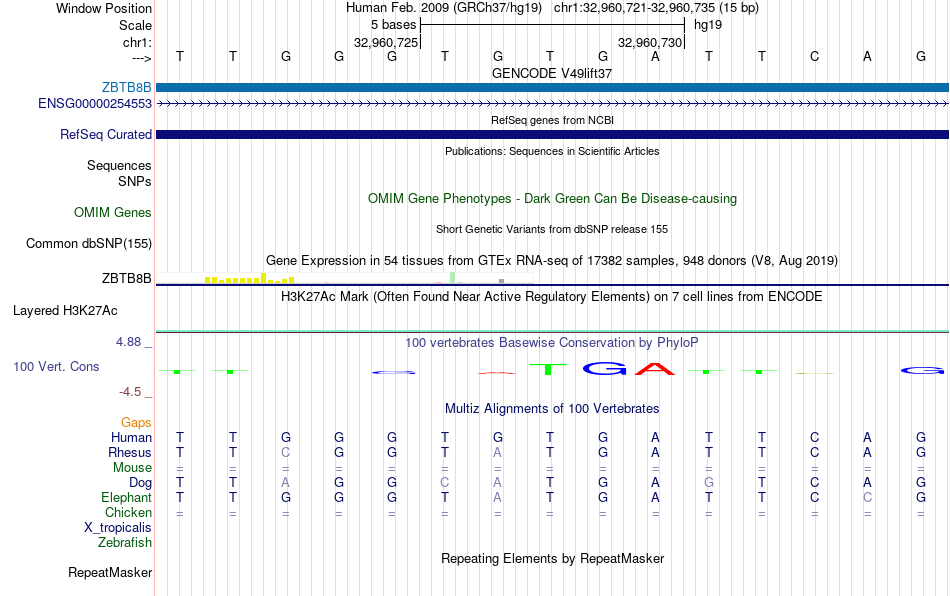This screenshot has height=596, width=950.
Task: Select the Dog alignment row label
Action: tap(141, 483)
